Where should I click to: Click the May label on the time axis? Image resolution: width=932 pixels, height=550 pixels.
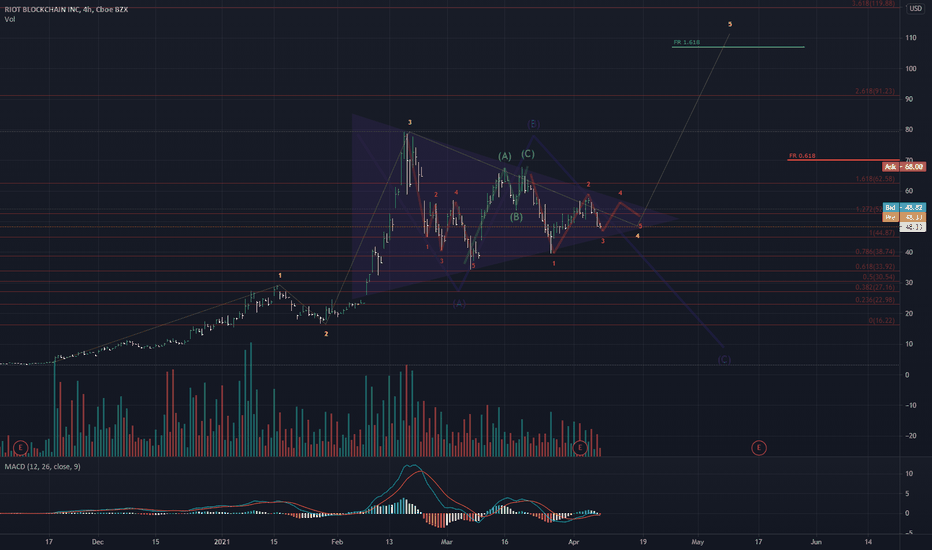pyautogui.click(x=697, y=542)
